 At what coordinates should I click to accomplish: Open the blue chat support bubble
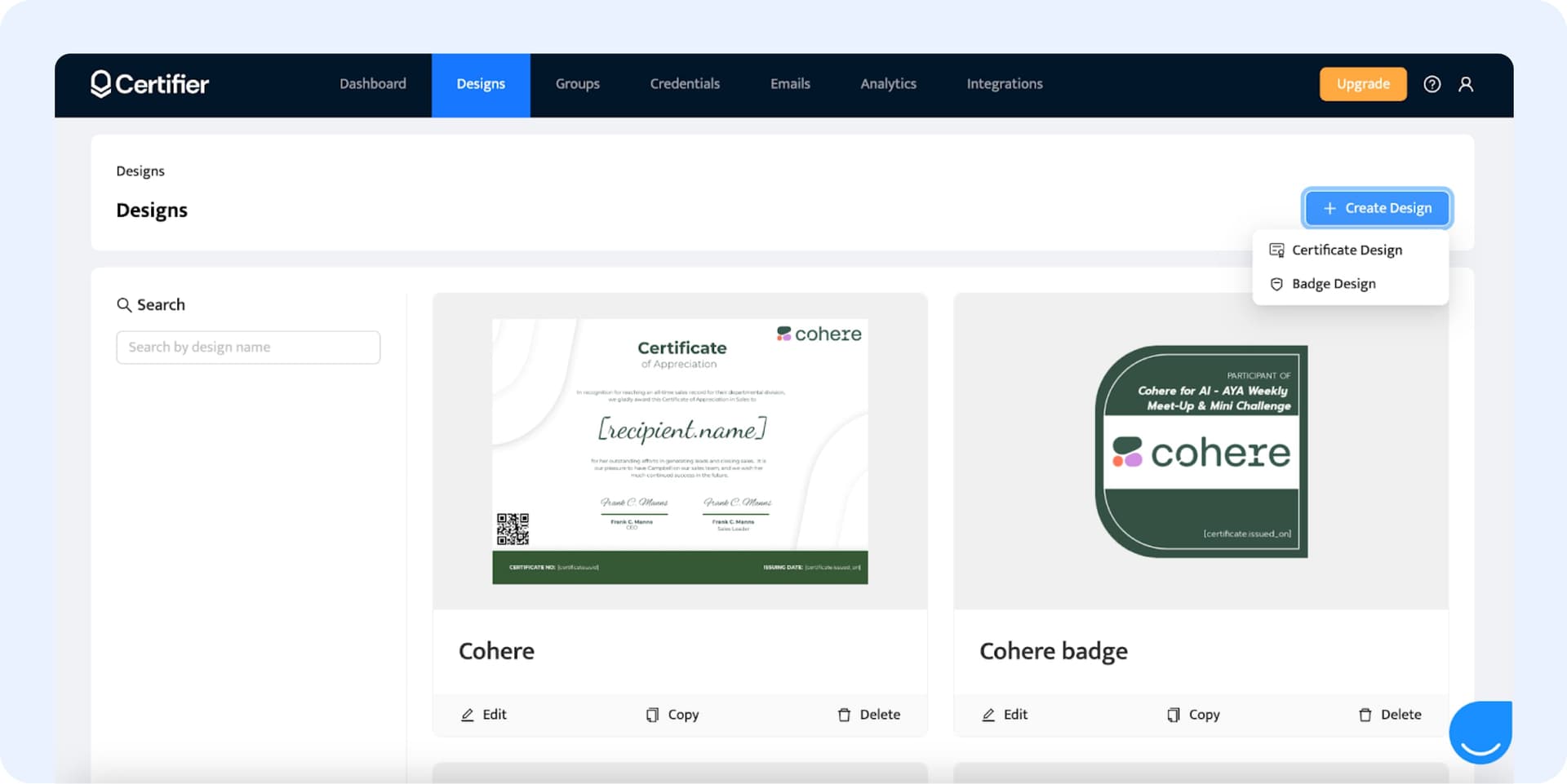point(1480,732)
